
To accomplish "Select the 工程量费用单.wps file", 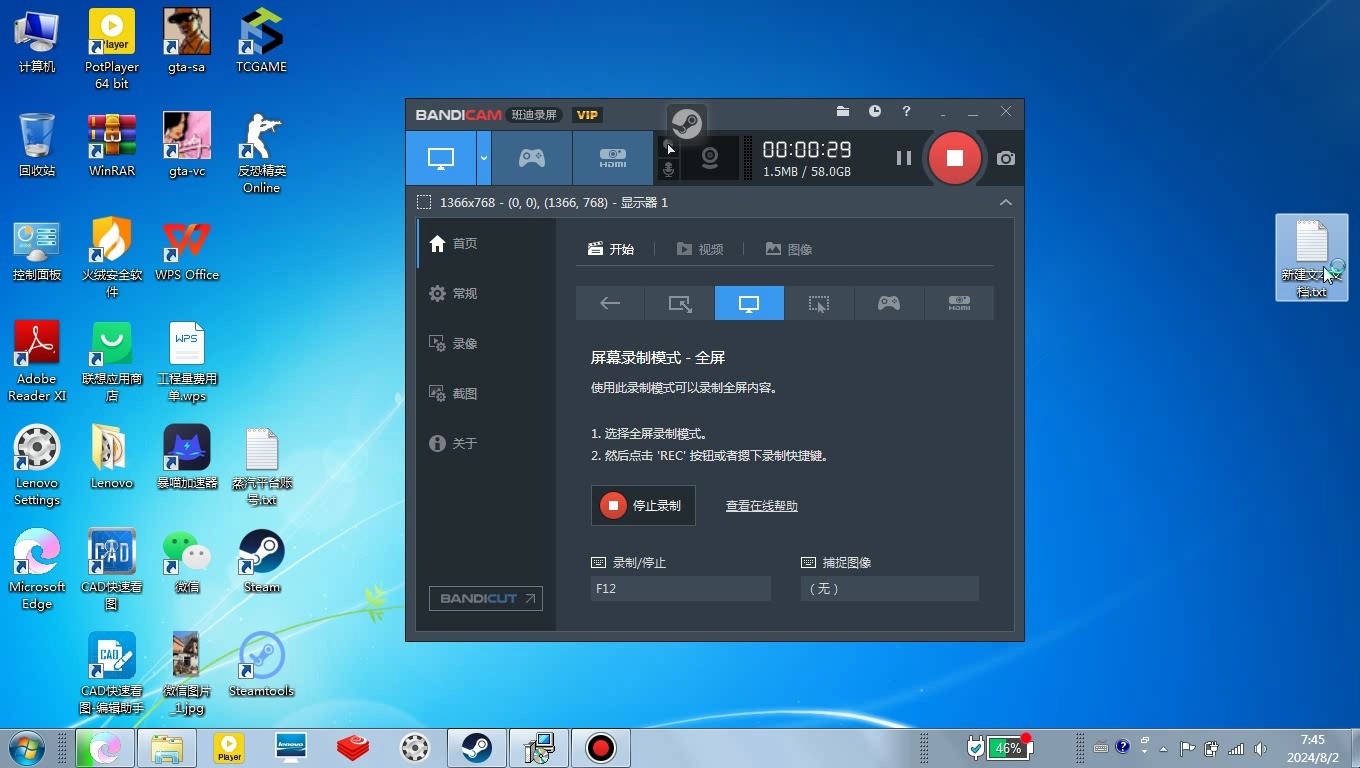I will pos(187,361).
